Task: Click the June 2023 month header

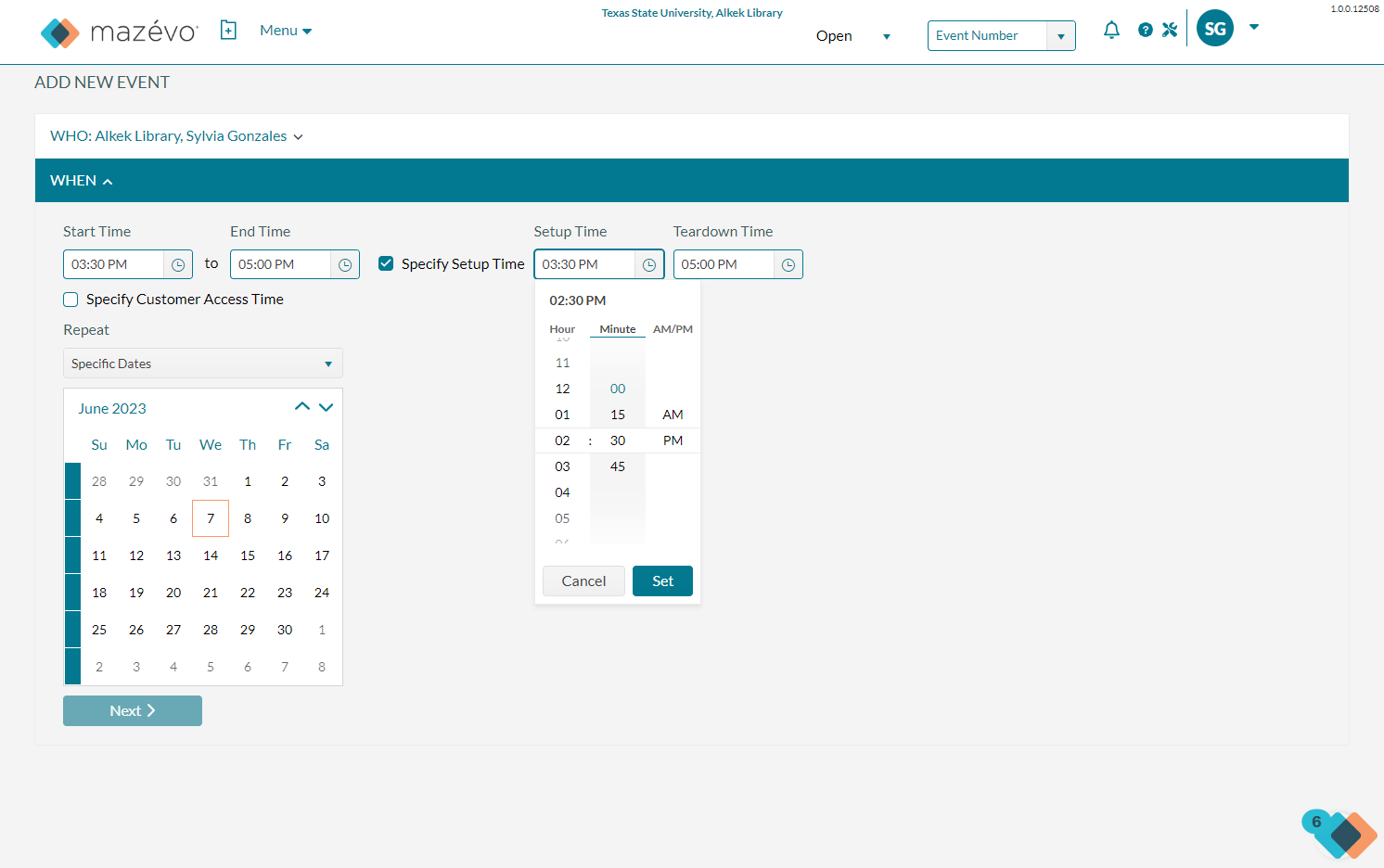Action: 112,409
